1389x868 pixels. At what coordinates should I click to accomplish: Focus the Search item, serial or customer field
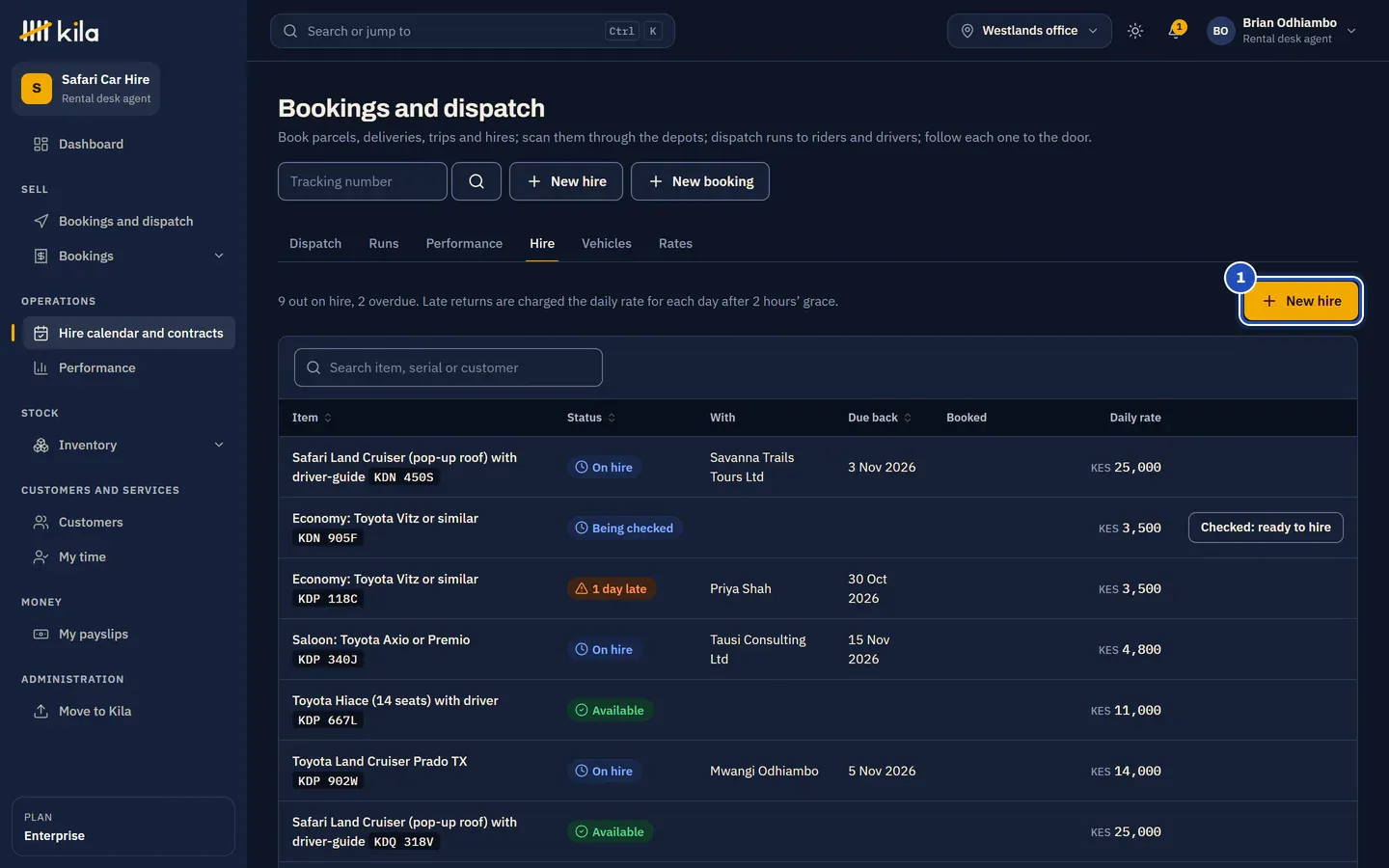click(449, 367)
